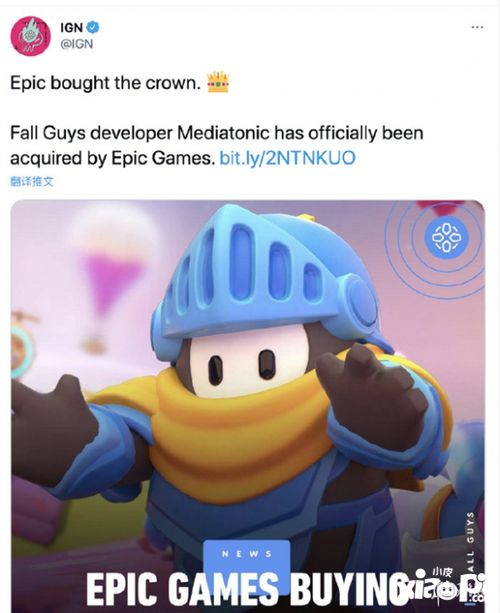The image size is (500, 613).
Task: Open the IGN profile avatar
Action: pos(30,36)
